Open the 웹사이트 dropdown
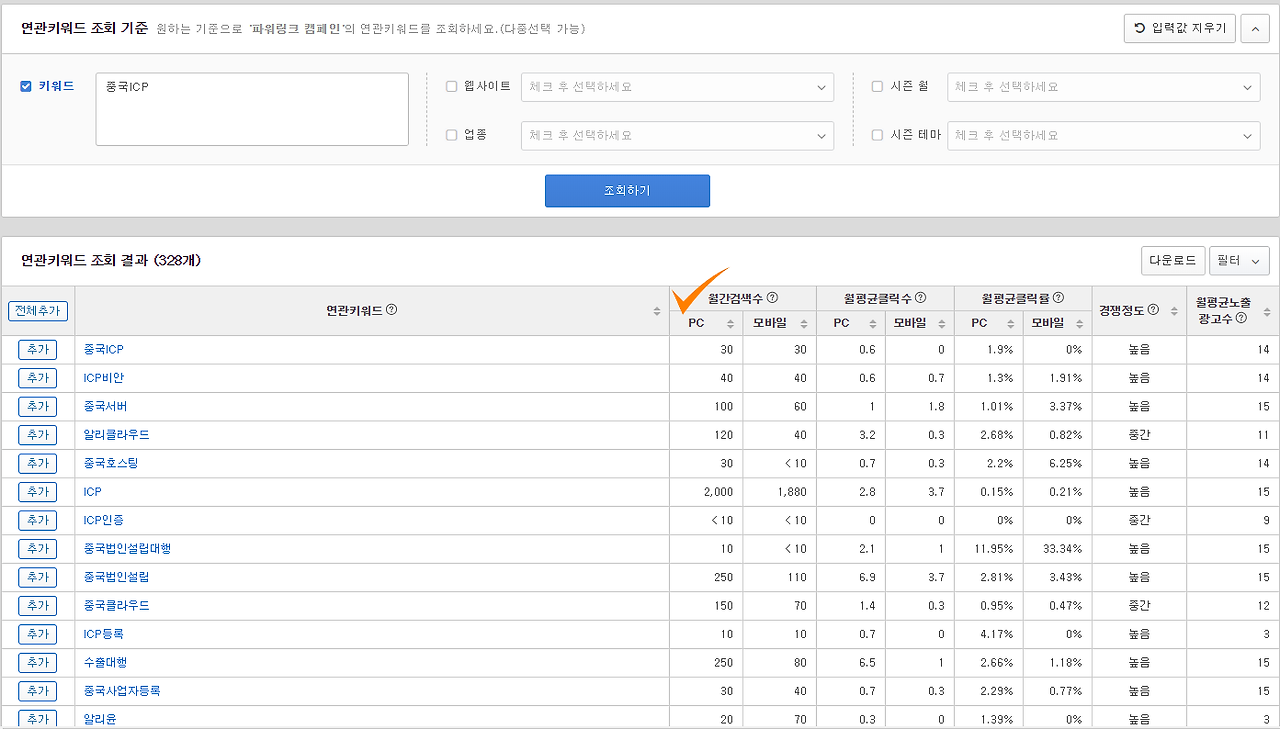1280x729 pixels. click(677, 87)
